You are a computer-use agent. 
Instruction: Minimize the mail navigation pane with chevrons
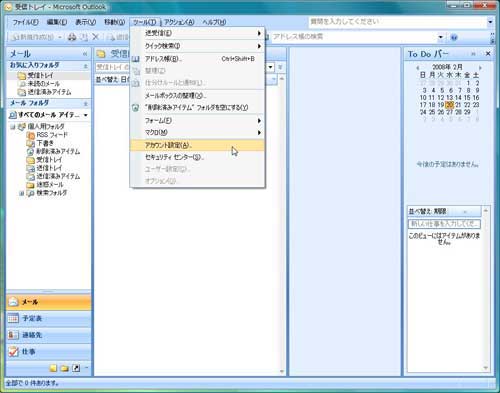click(x=85, y=54)
